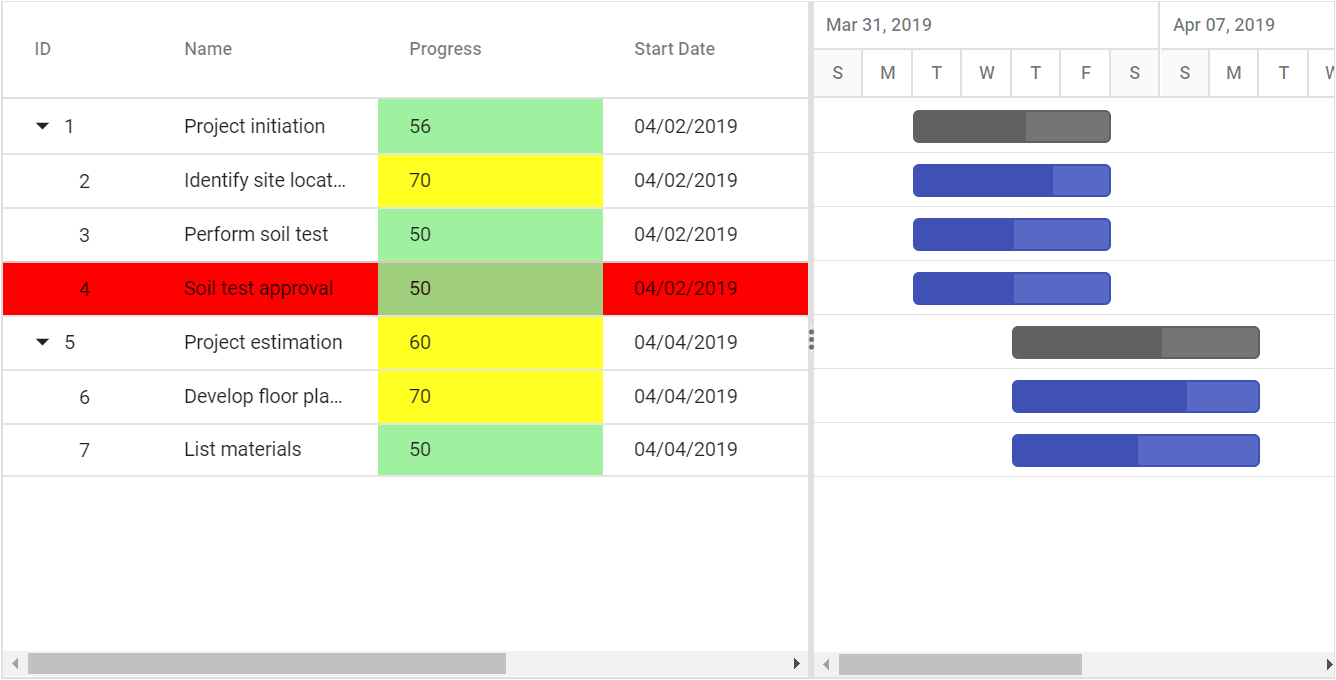Click the green progress cell showing 56
Viewport: 1336px width, 680px height.
[490, 126]
